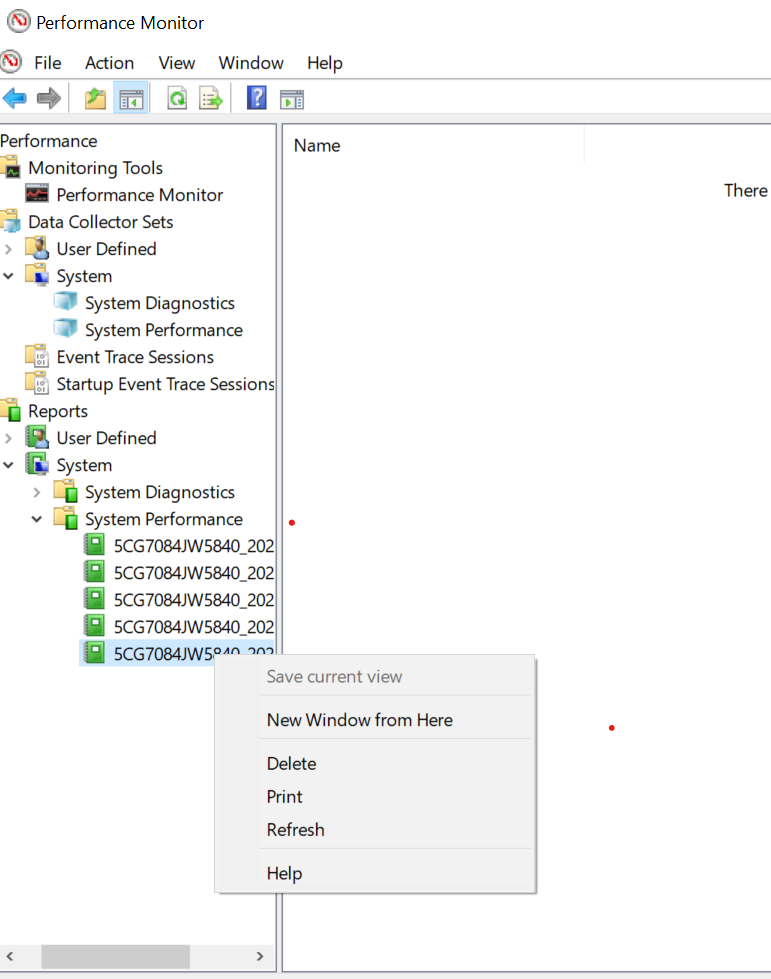
Task: Click the Up One Level folder icon
Action: coord(95,98)
